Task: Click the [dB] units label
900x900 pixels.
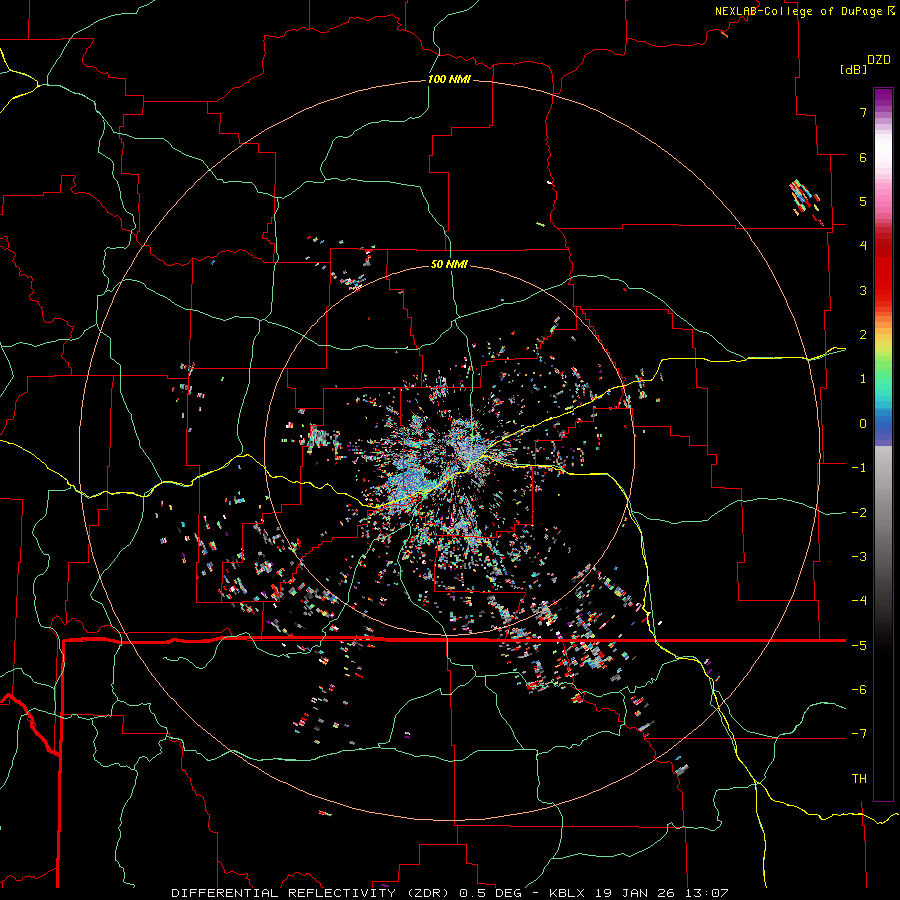Action: (853, 69)
